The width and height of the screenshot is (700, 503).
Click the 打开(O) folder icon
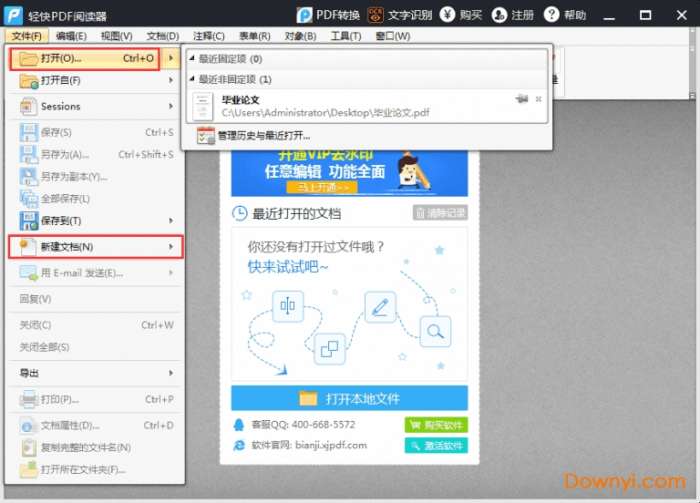pyautogui.click(x=29, y=58)
